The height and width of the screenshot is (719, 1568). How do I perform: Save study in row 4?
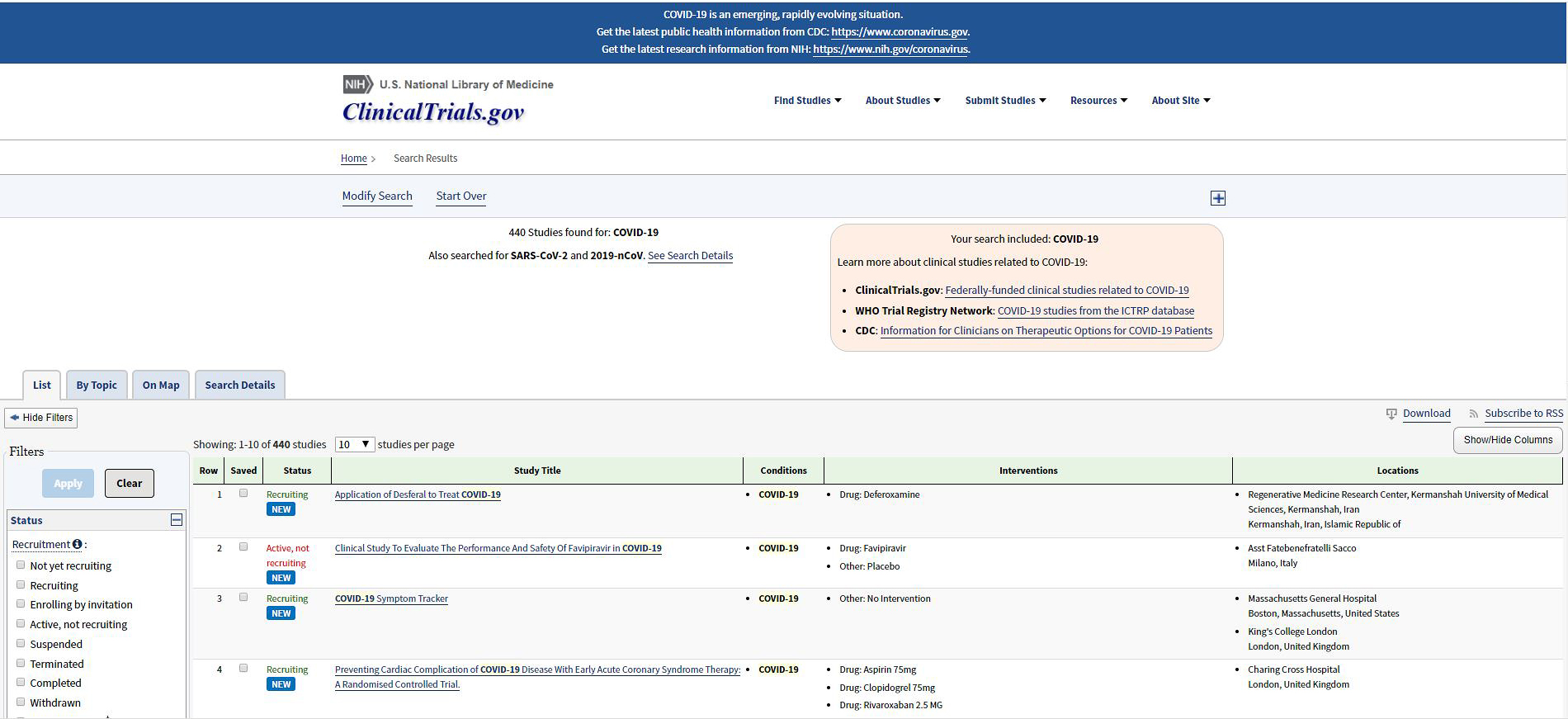coord(243,668)
